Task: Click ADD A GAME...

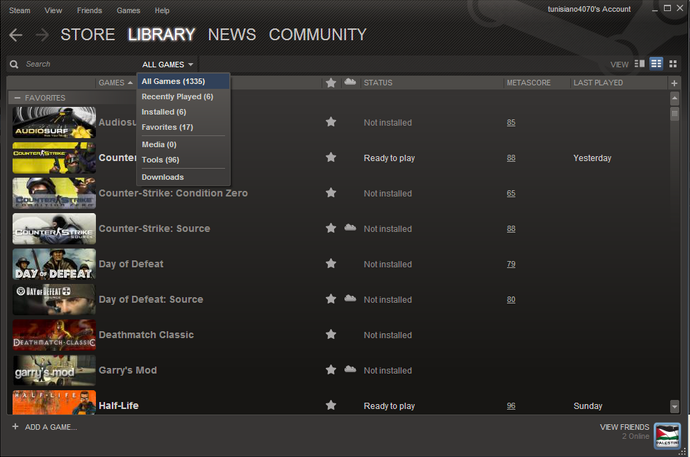Action: pos(51,427)
